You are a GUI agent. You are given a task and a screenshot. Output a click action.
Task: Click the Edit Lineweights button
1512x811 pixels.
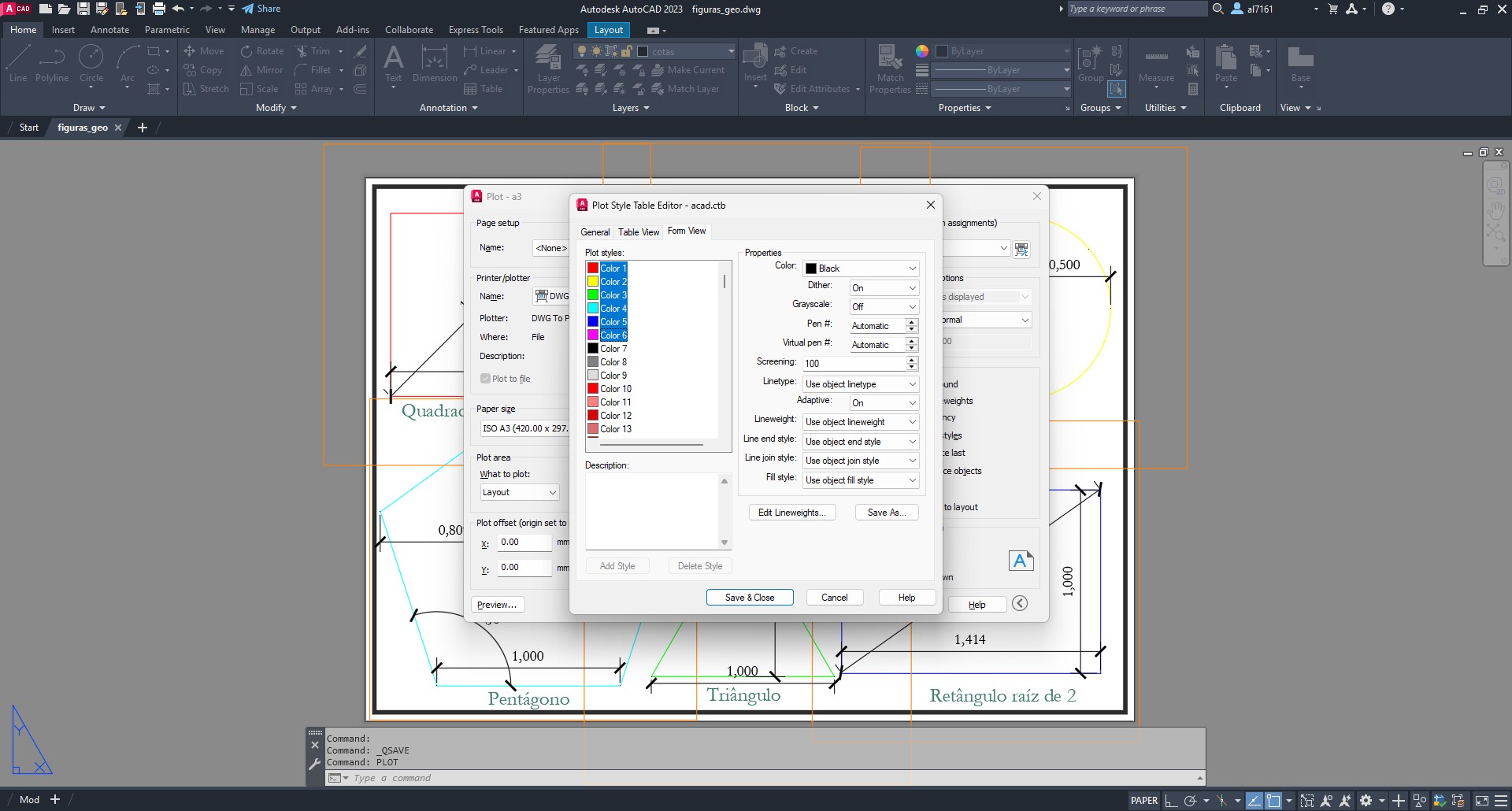791,513
